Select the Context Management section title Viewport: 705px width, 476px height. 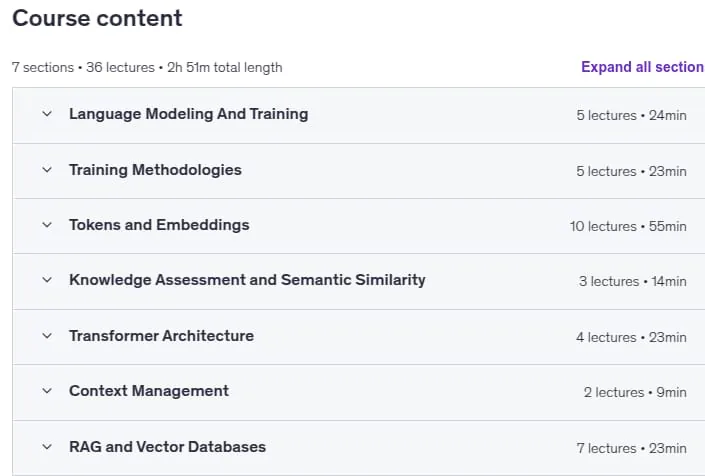[149, 391]
